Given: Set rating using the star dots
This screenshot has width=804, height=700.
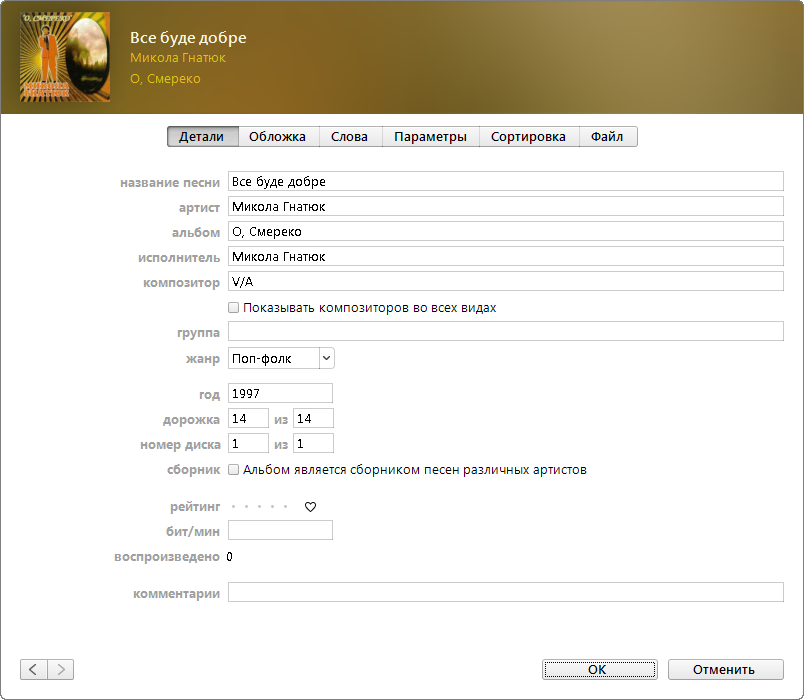Looking at the screenshot, I should click(259, 507).
